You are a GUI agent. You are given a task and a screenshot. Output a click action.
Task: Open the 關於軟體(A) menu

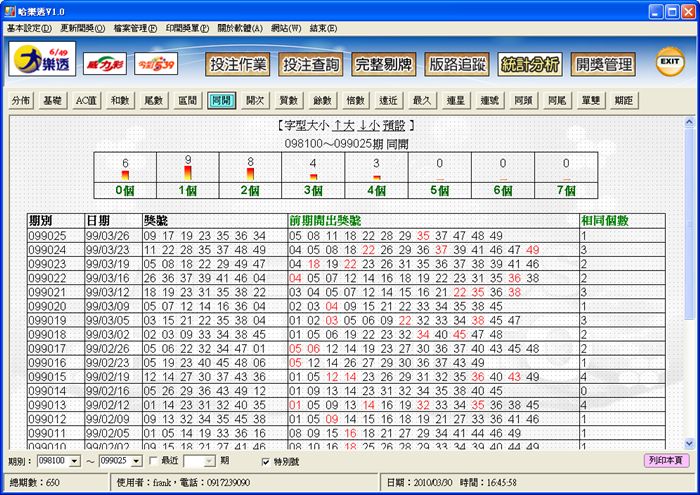(240, 28)
